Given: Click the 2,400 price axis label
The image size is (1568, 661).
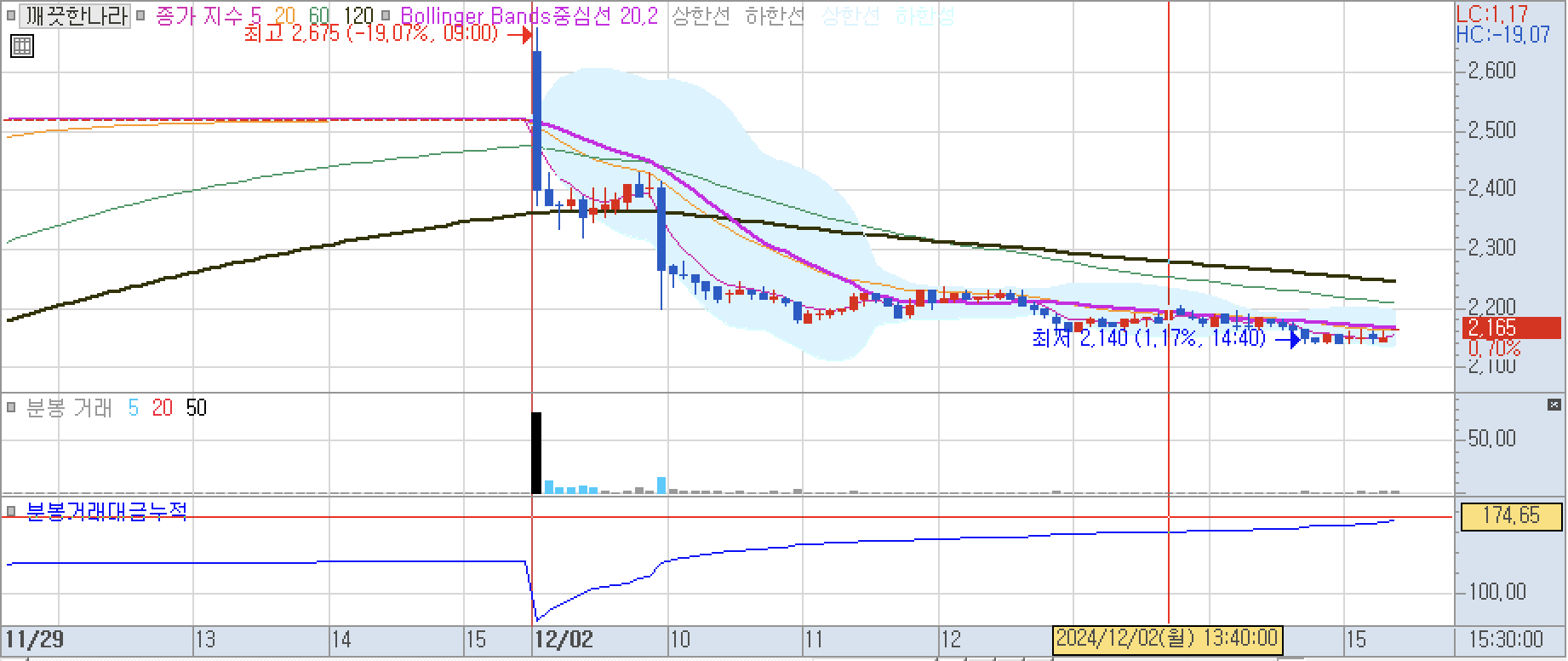Looking at the screenshot, I should tap(1491, 188).
